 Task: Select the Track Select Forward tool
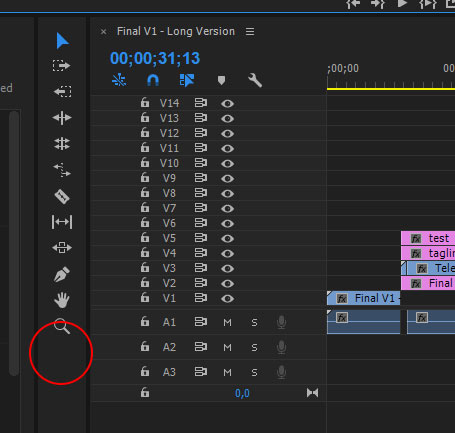(62, 66)
